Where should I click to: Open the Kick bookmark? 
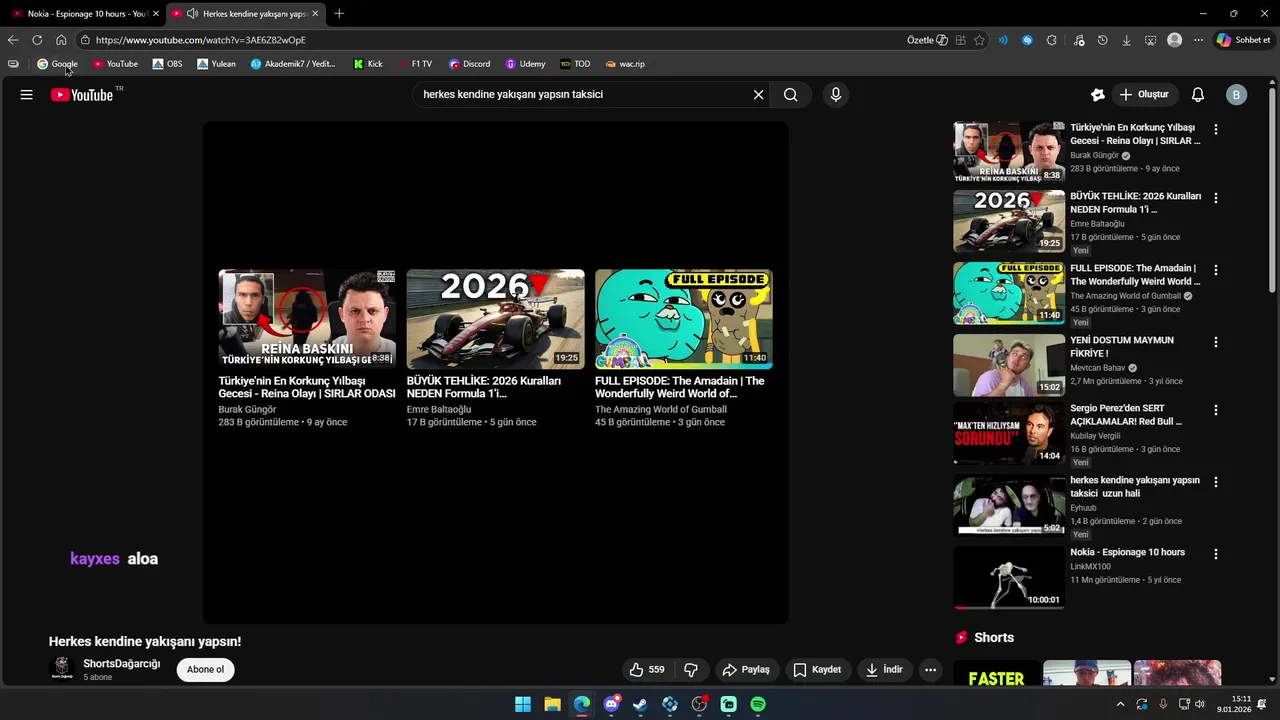(368, 64)
